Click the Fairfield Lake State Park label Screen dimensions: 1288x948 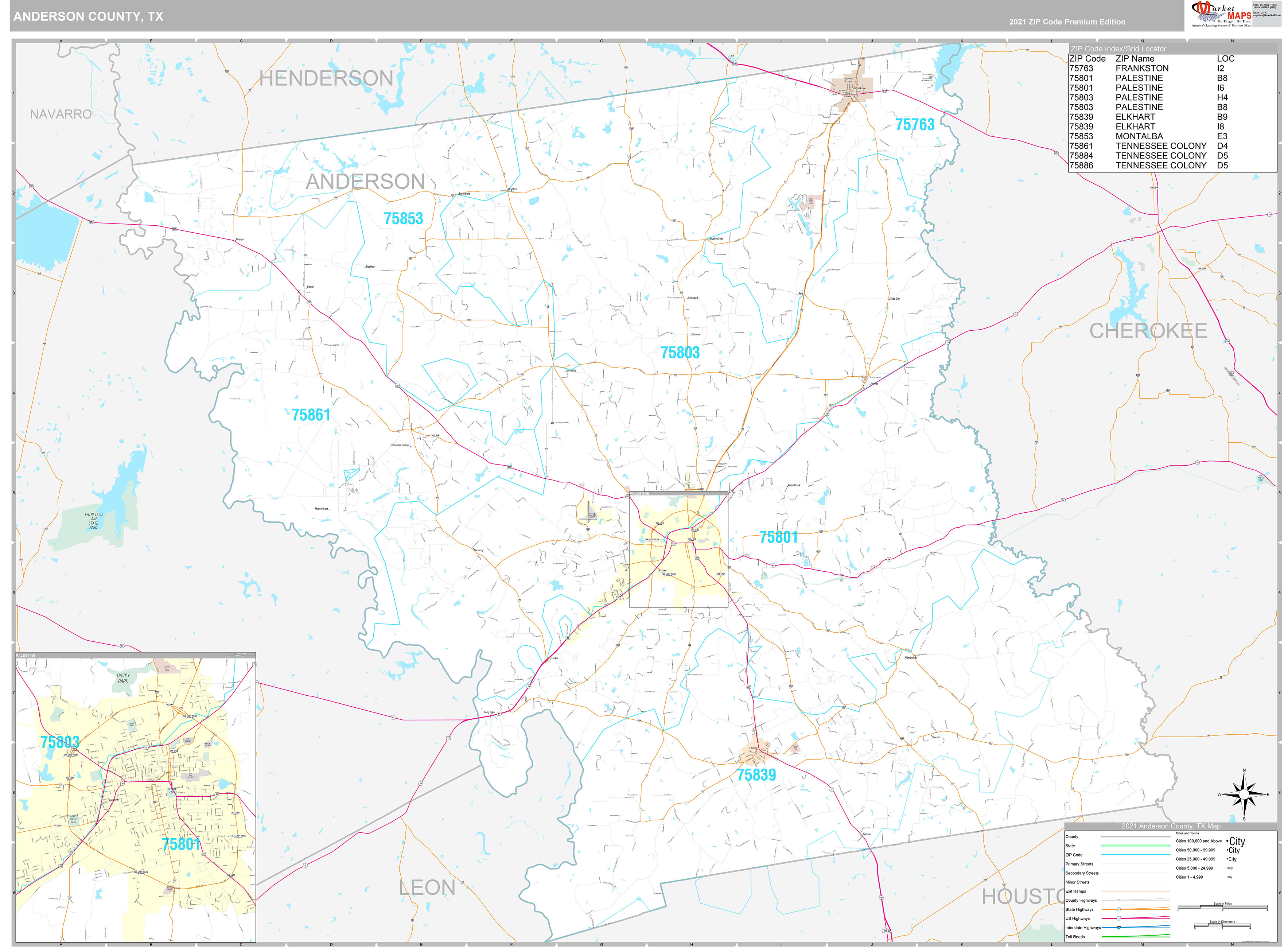pyautogui.click(x=94, y=521)
